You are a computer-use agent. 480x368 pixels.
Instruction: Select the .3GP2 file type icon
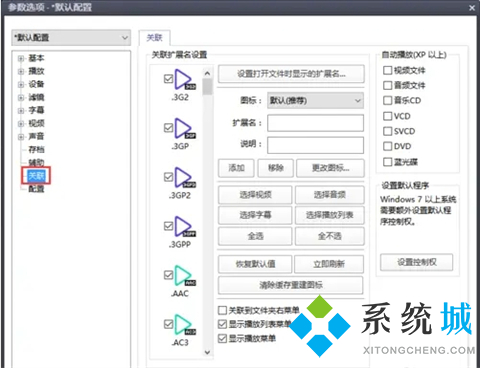(x=185, y=178)
